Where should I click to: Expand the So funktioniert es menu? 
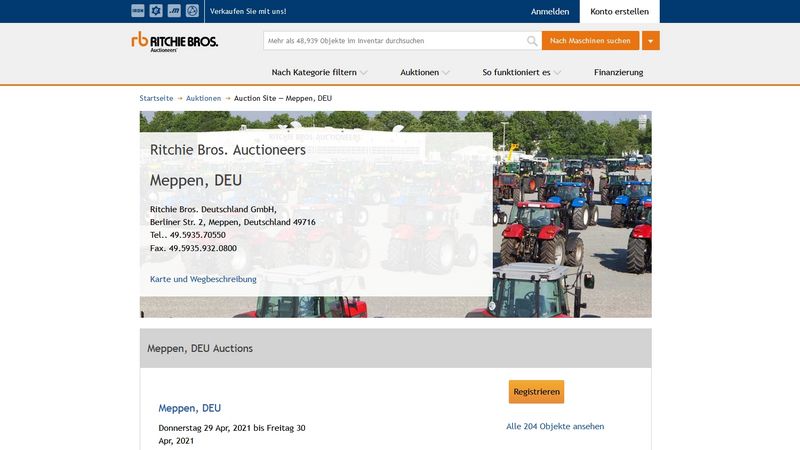pyautogui.click(x=521, y=72)
